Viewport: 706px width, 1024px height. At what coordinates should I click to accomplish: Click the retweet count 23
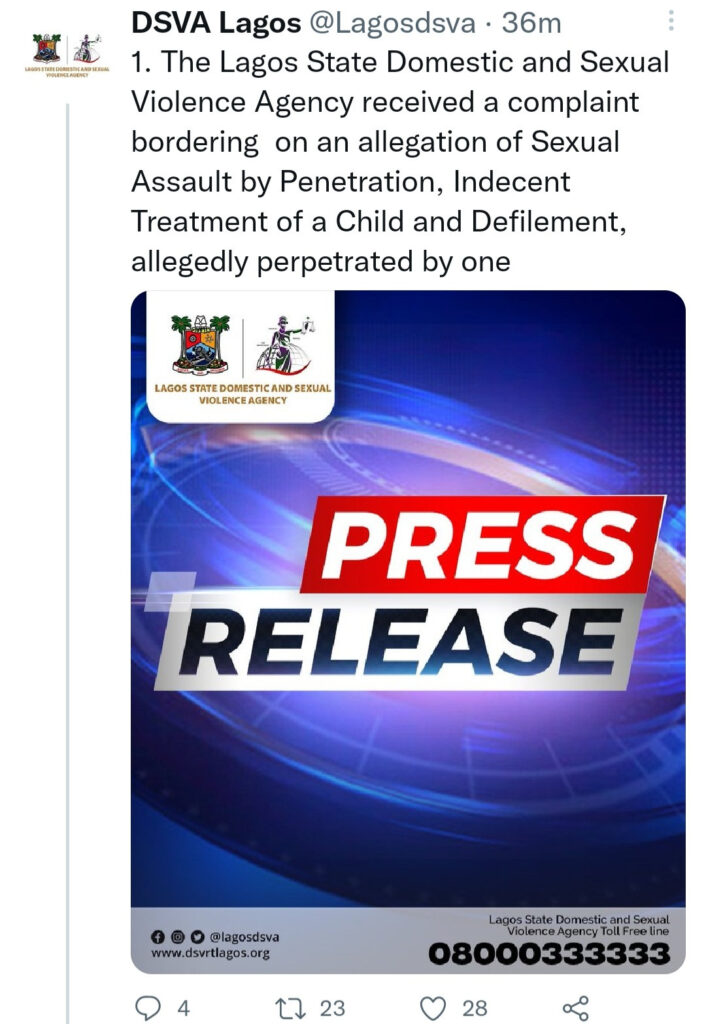click(332, 1008)
